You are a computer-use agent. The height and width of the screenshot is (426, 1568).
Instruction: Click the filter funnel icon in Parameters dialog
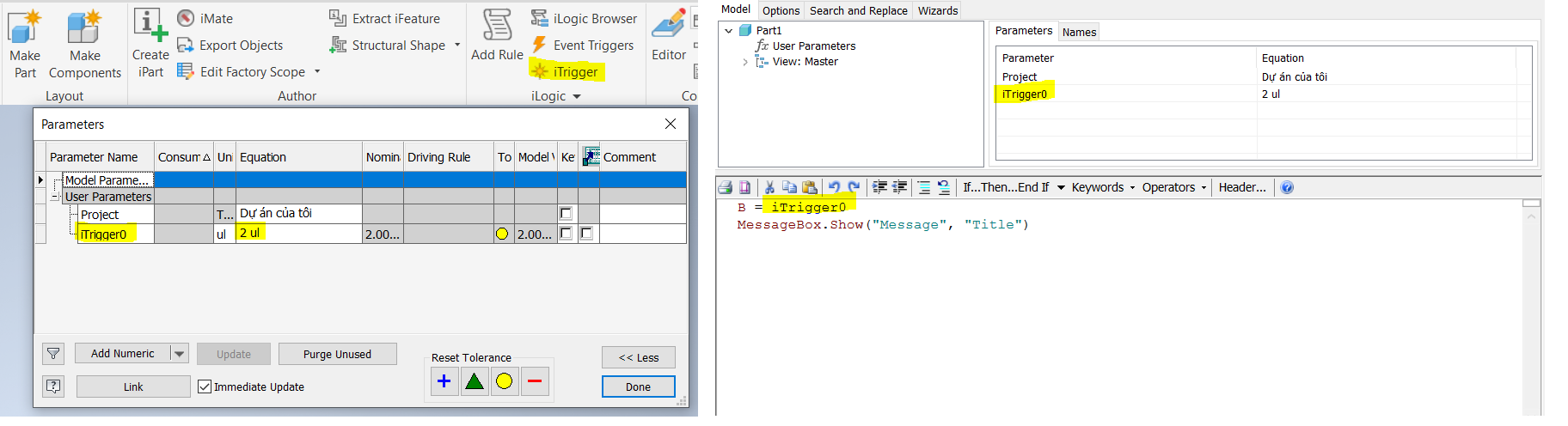coord(53,354)
